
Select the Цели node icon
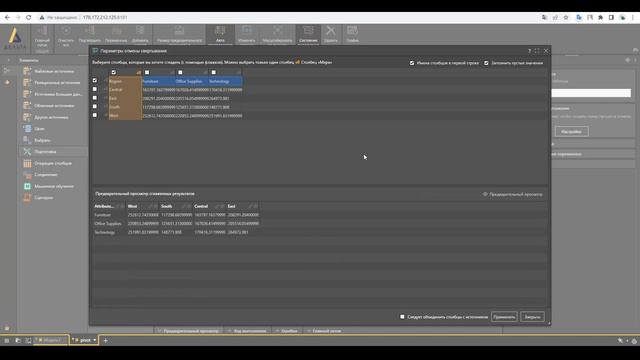(27, 129)
